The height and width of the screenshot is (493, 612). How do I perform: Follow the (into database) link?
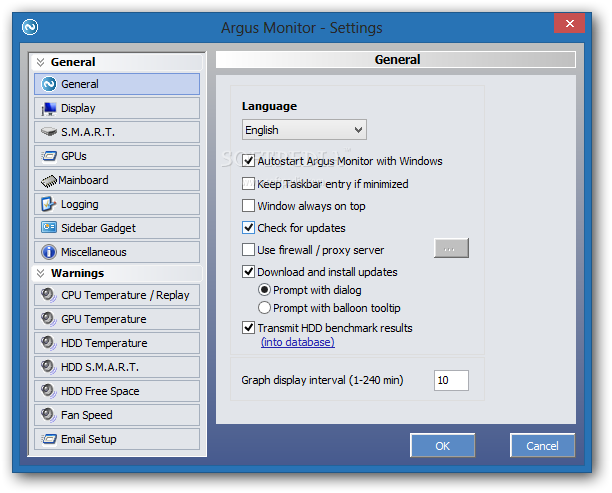pos(298,342)
